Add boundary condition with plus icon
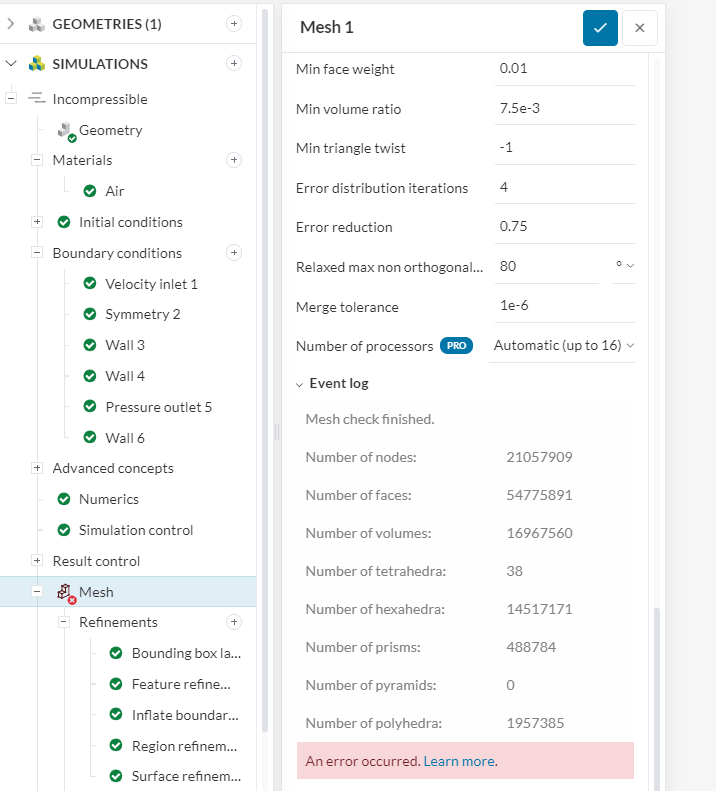The width and height of the screenshot is (716, 791). 234,253
